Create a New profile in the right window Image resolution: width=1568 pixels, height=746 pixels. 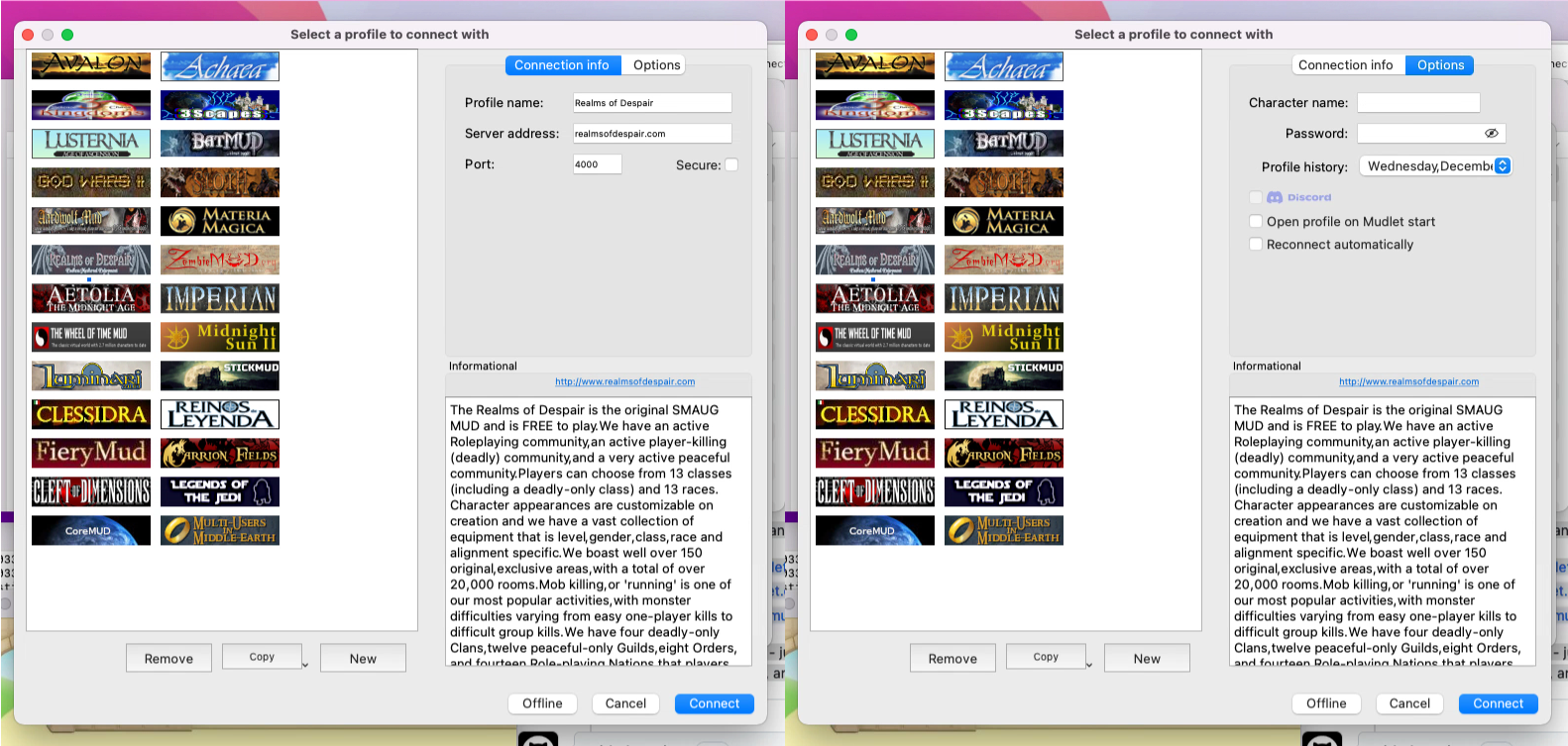[1147, 658]
